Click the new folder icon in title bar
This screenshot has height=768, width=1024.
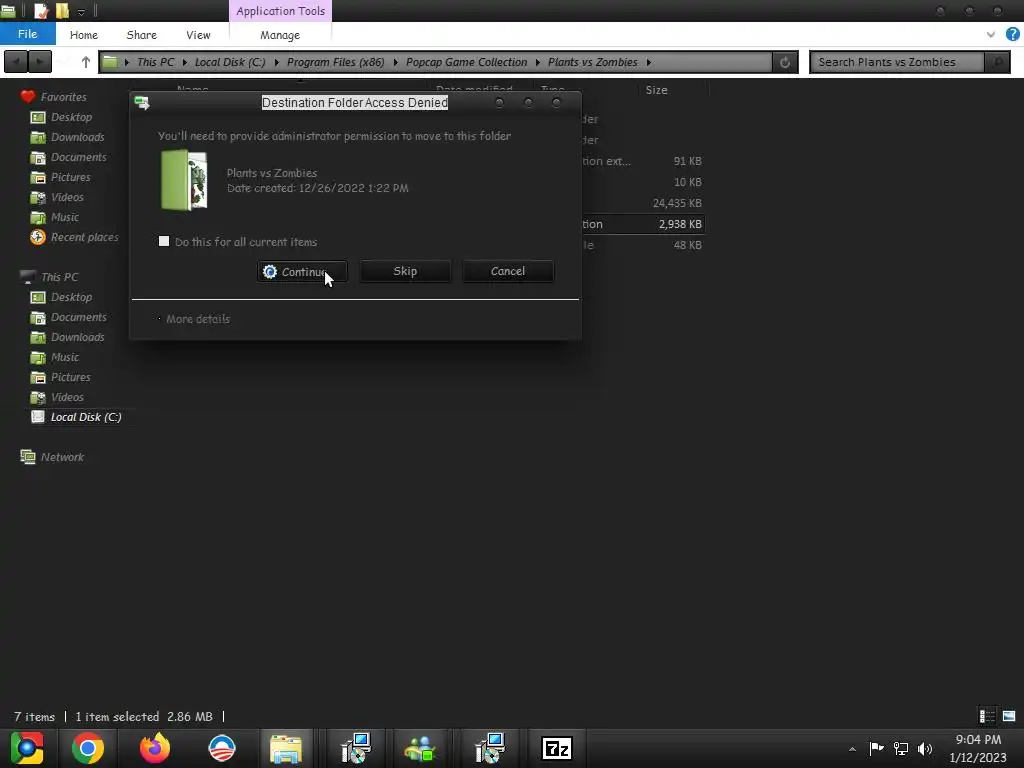62,10
